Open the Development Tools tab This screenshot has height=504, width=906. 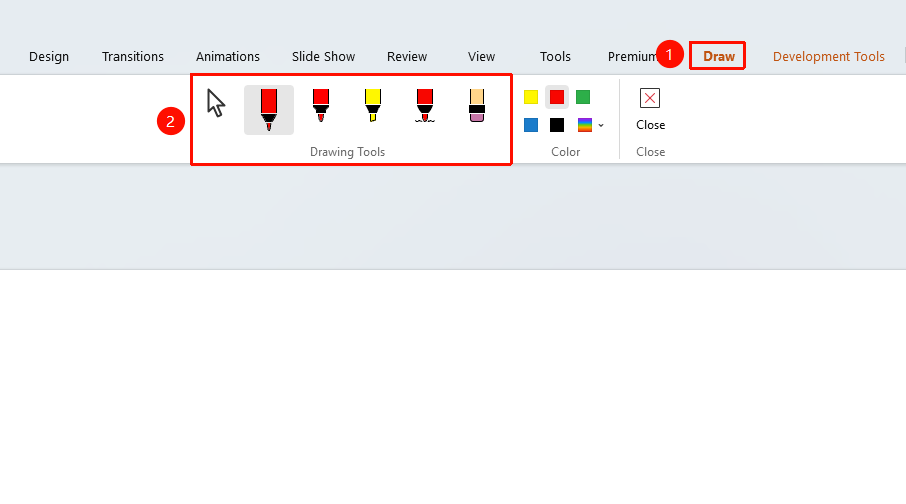829,57
